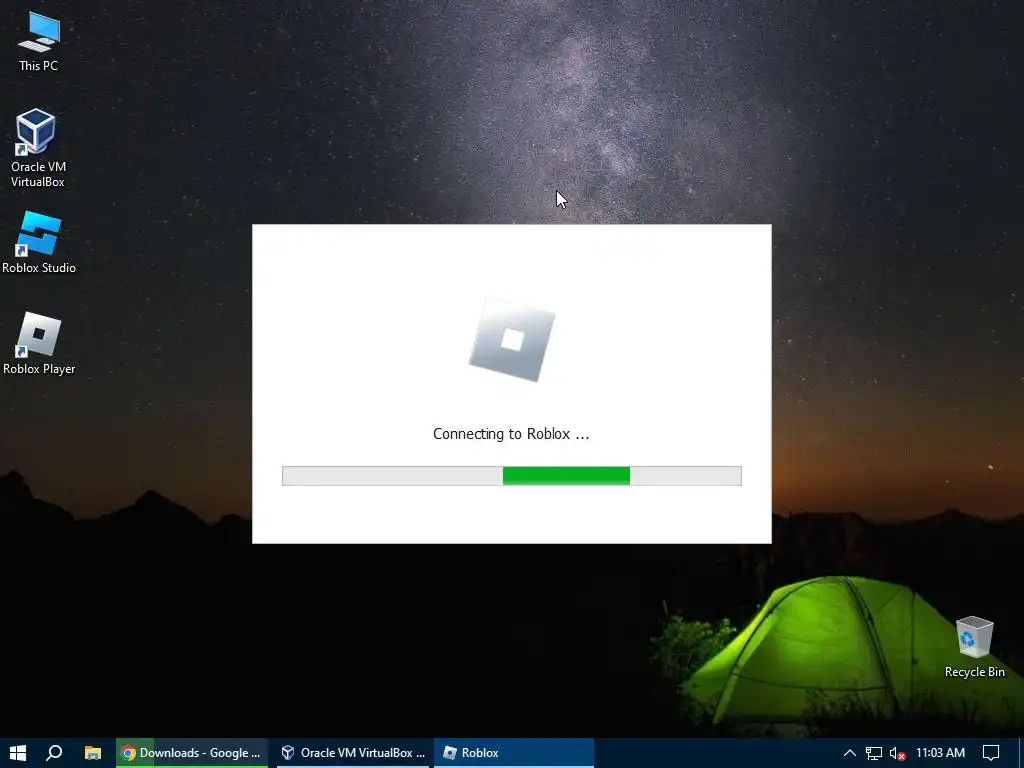This screenshot has width=1024, height=768.
Task: Switch to Oracle VM VirtualBox taskbar window
Action: [353, 753]
